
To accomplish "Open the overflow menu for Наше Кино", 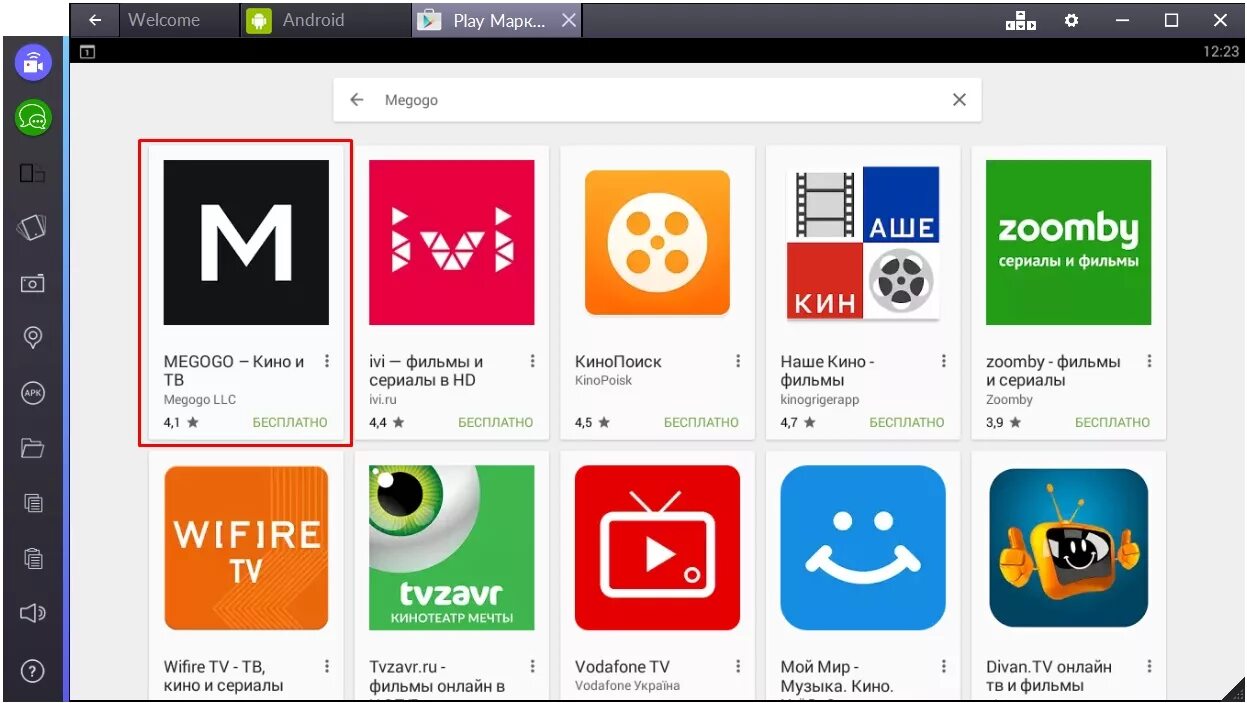I will 943,361.
